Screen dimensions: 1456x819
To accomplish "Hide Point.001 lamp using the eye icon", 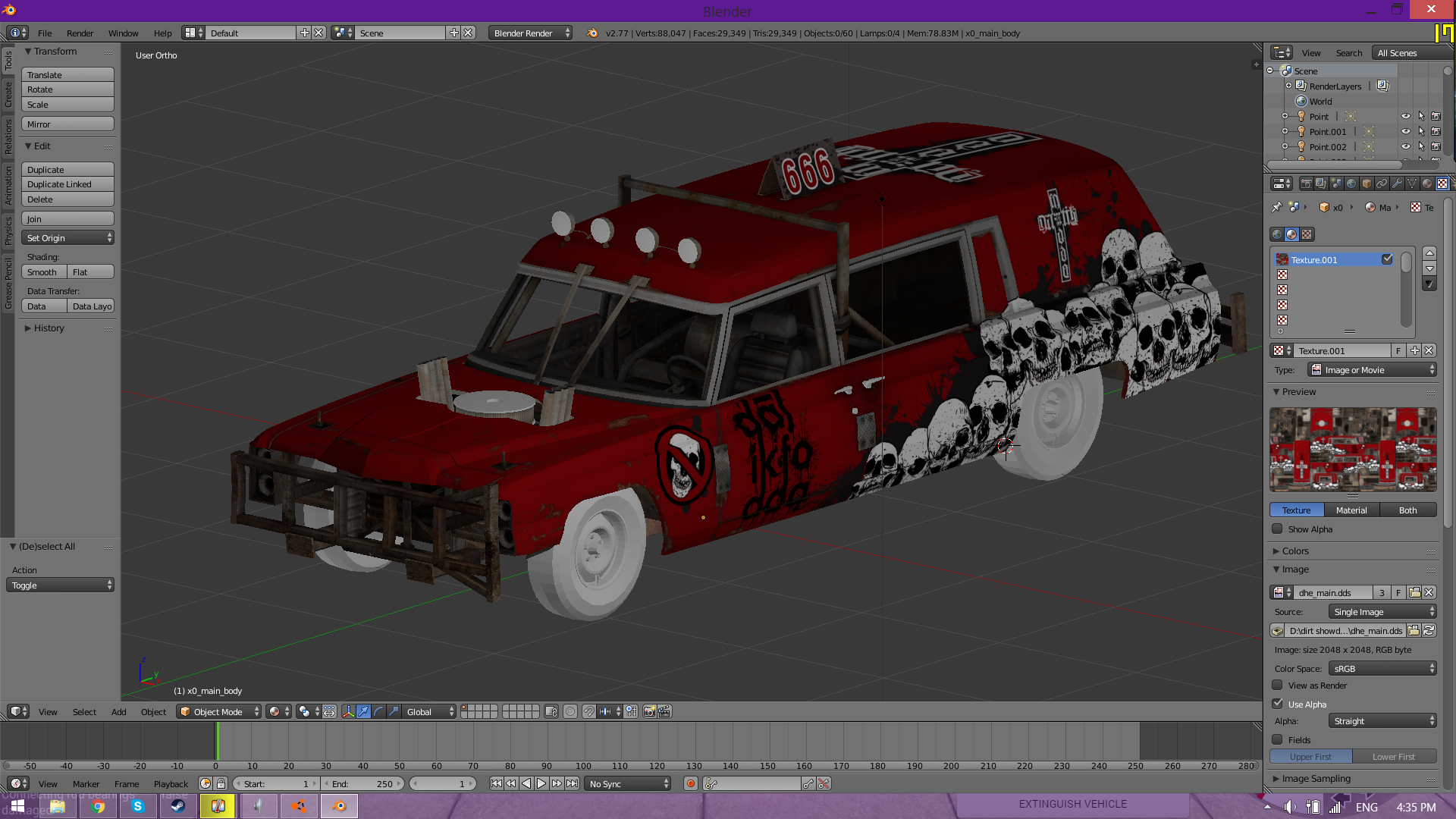I will (x=1405, y=131).
